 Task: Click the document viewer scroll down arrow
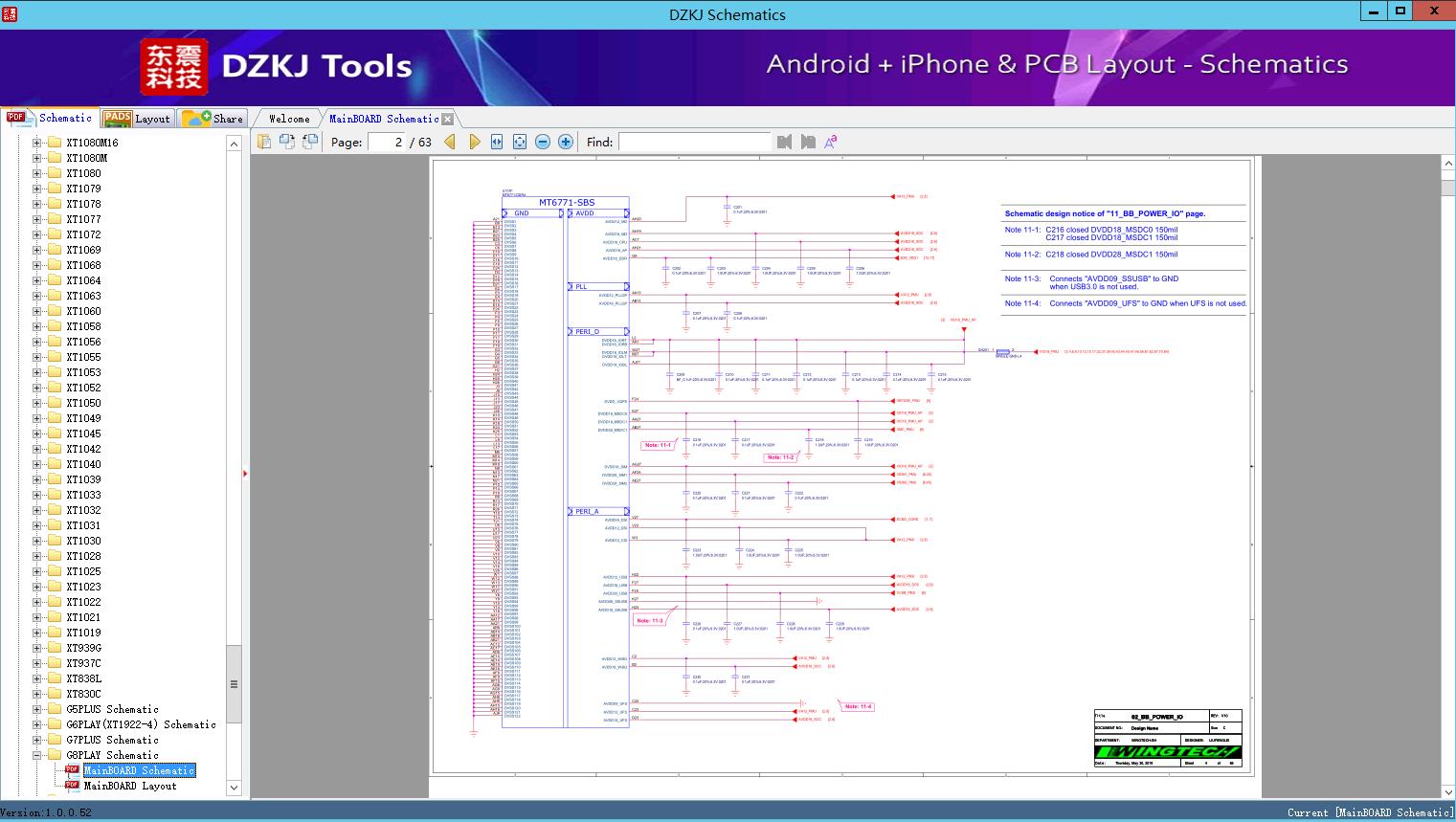tap(1448, 791)
